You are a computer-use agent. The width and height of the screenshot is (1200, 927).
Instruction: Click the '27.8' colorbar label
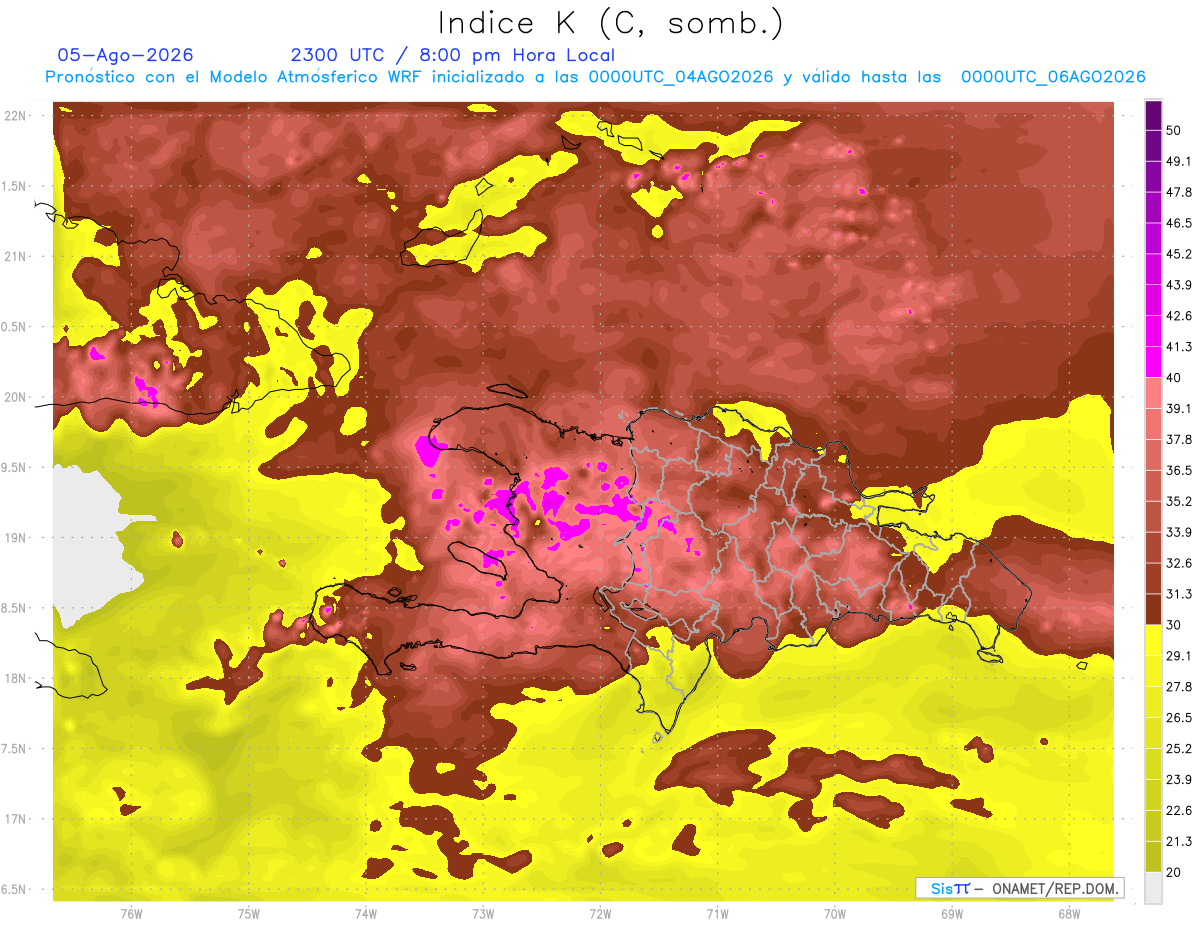tap(1179, 687)
